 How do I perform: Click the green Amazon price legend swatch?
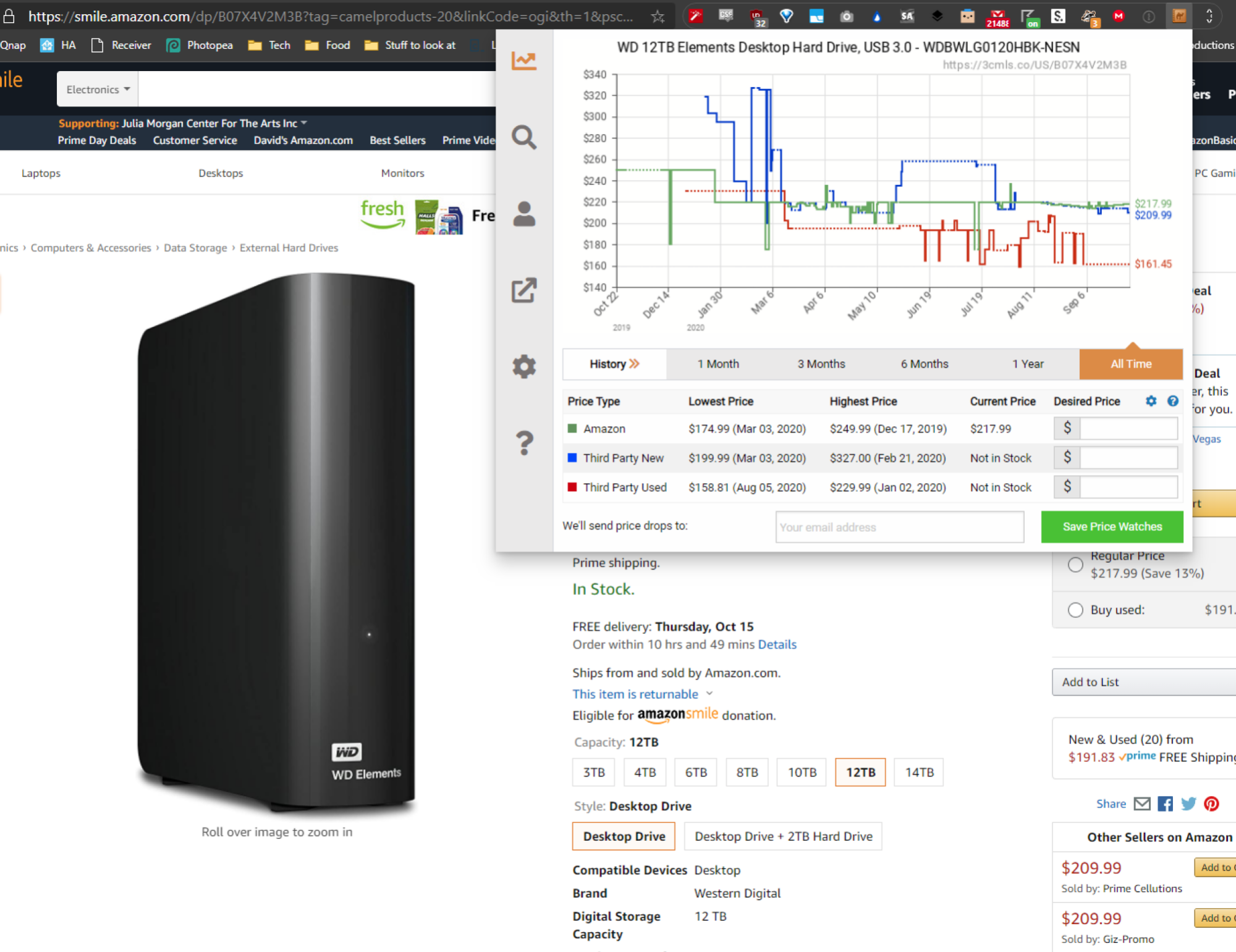pos(572,428)
